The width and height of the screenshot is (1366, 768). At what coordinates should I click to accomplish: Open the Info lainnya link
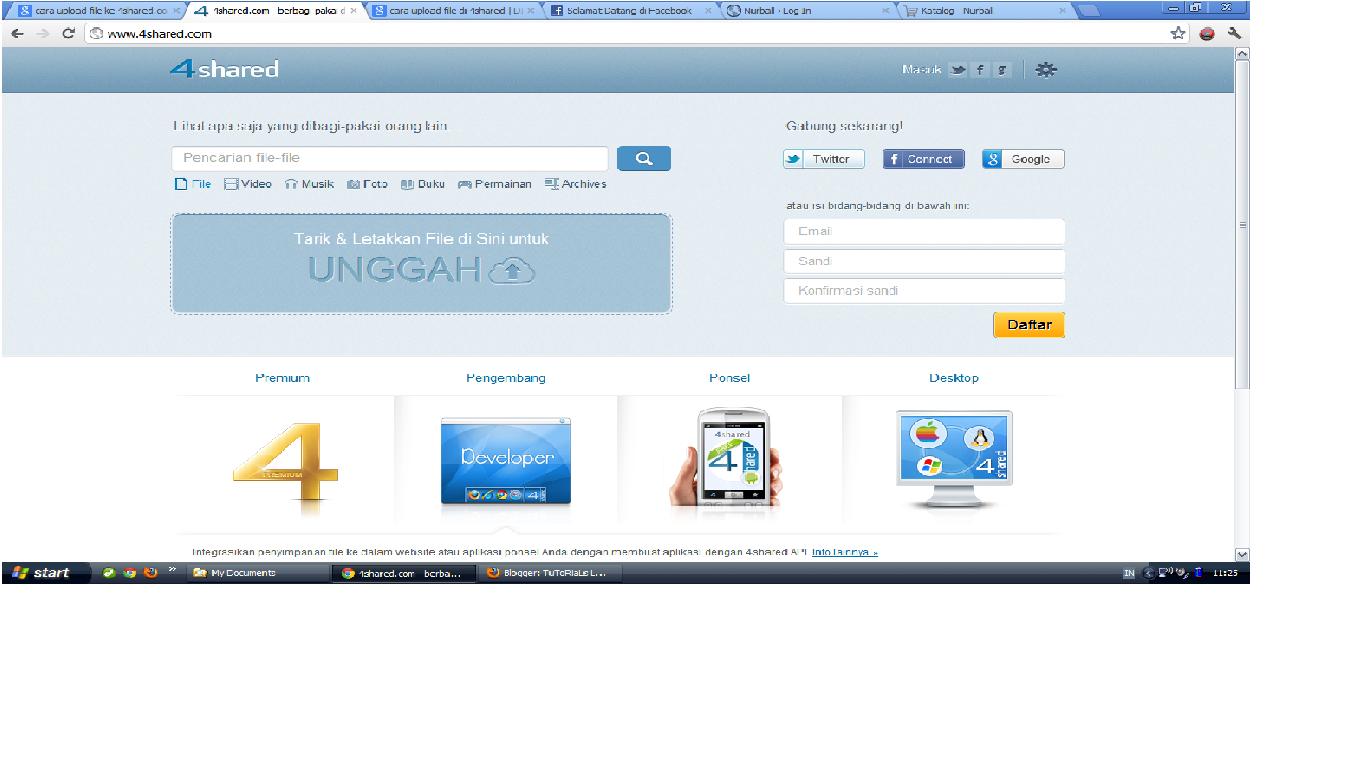pos(845,552)
